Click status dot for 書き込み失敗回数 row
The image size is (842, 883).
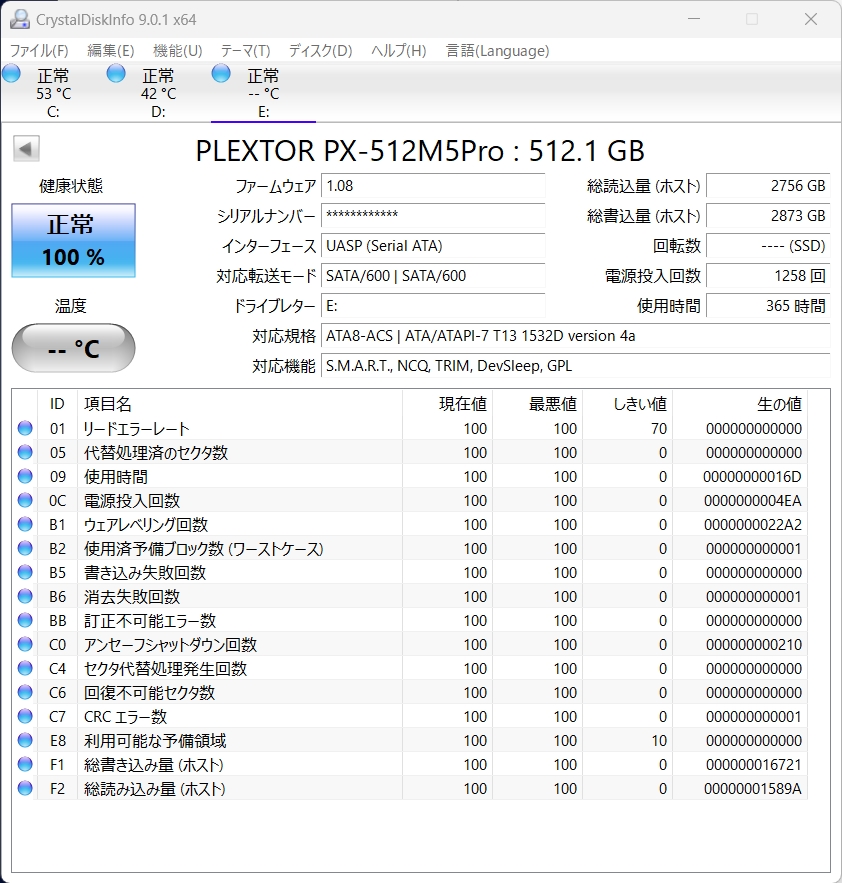pos(25,572)
